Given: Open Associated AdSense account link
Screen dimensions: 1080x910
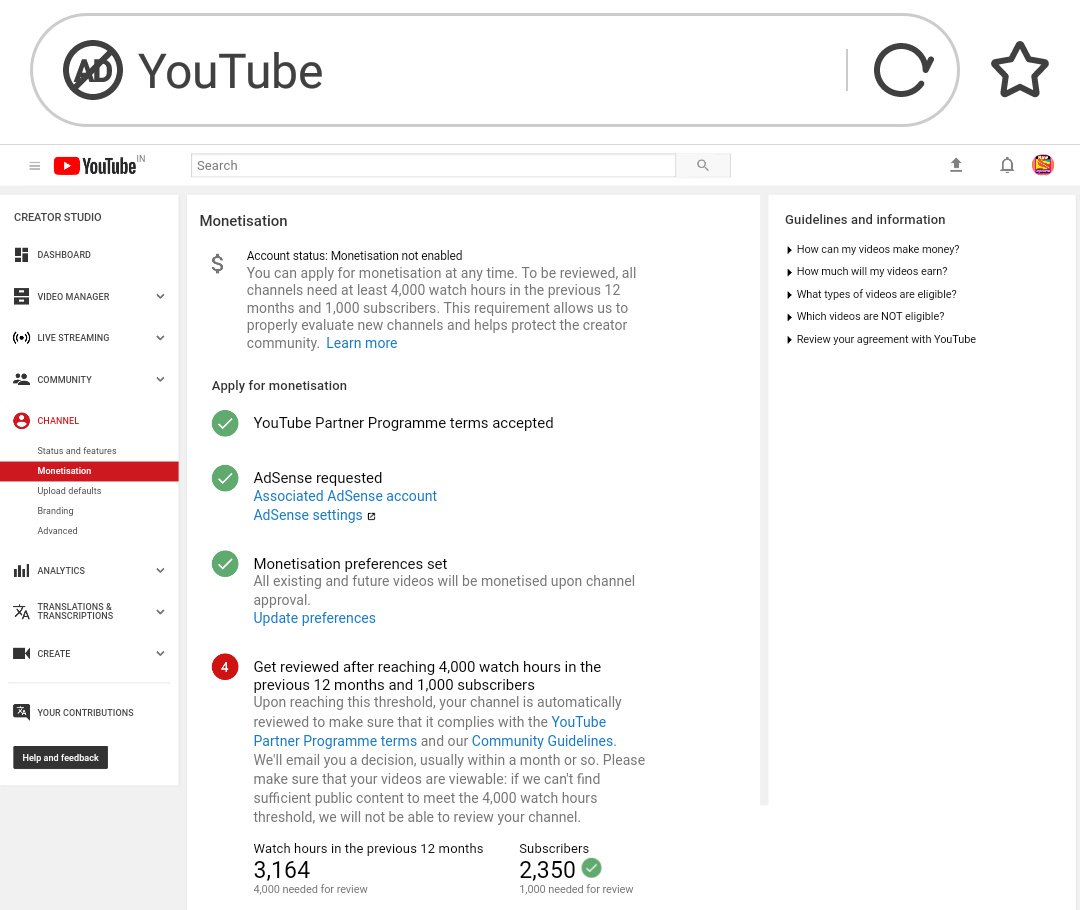Looking at the screenshot, I should point(345,496).
